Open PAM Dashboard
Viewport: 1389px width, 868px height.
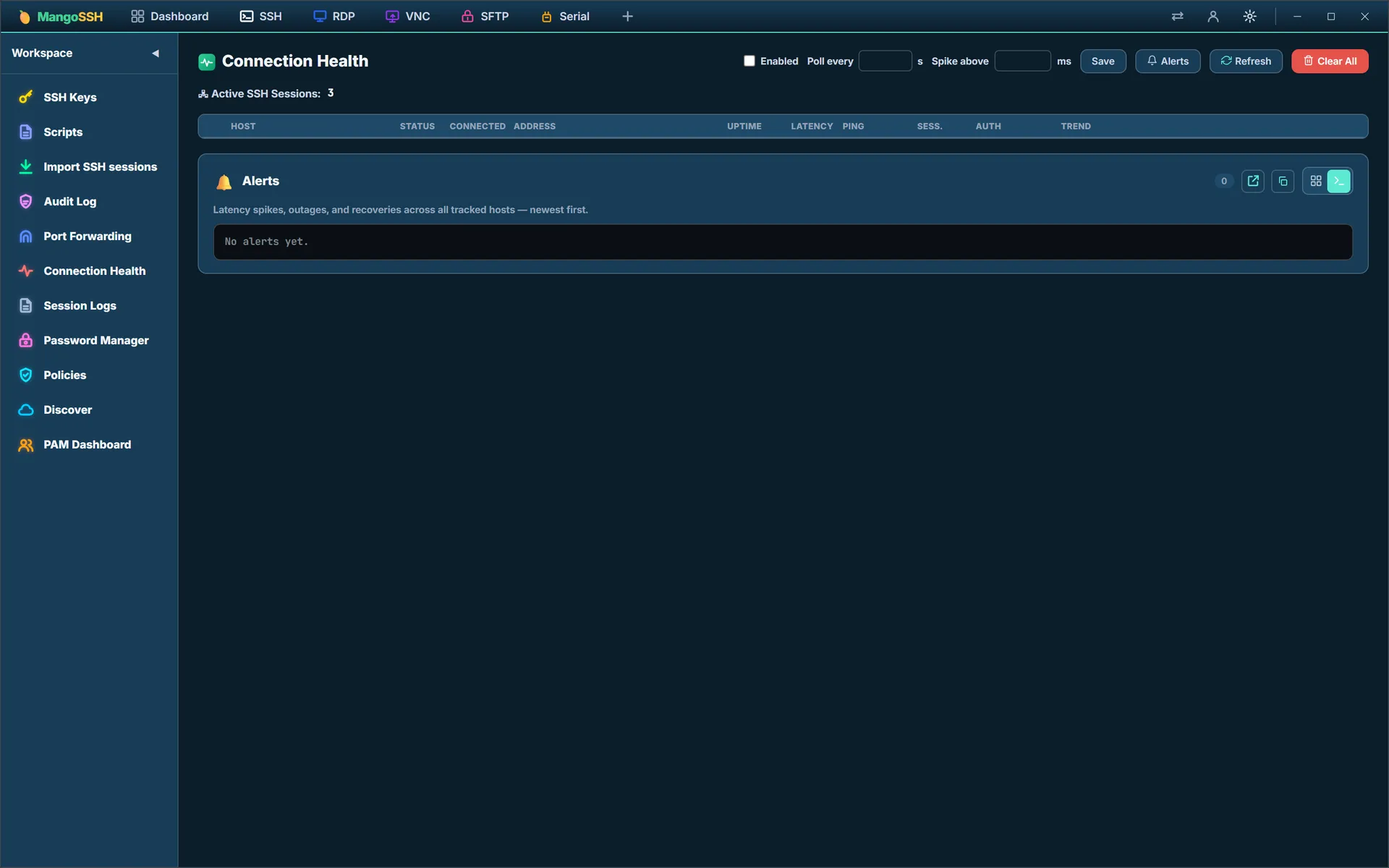89,444
